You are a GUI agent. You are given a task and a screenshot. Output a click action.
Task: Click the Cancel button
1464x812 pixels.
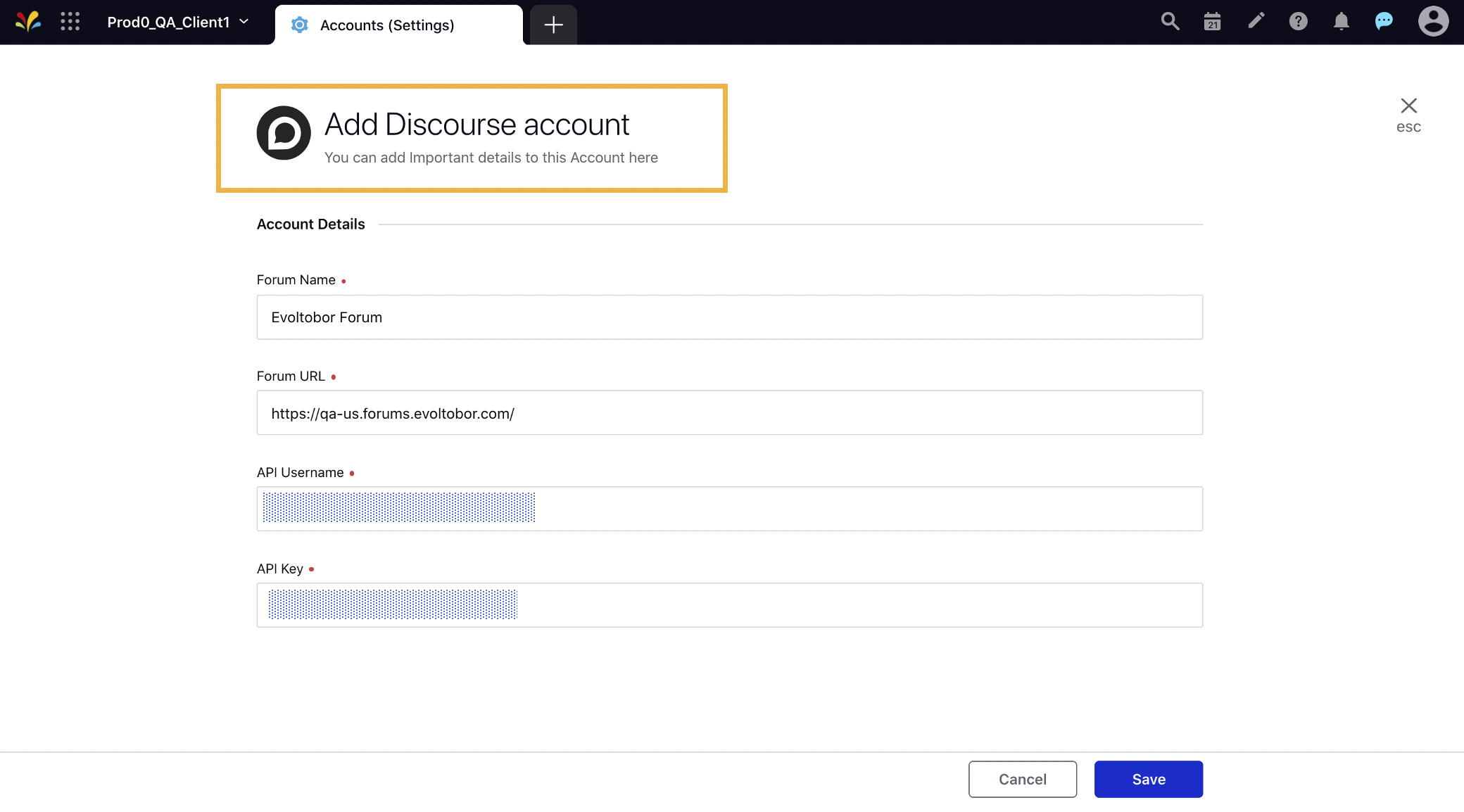1022,779
